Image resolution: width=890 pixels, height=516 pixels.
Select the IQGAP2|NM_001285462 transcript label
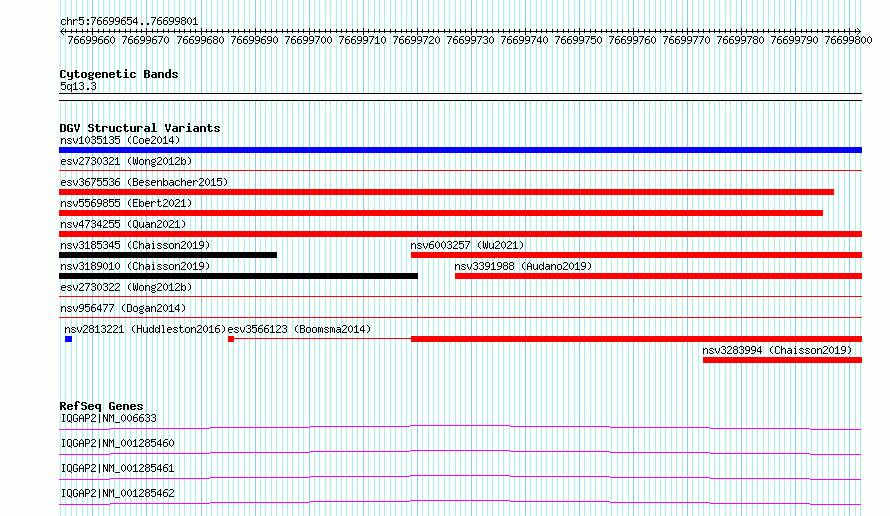(x=117, y=493)
